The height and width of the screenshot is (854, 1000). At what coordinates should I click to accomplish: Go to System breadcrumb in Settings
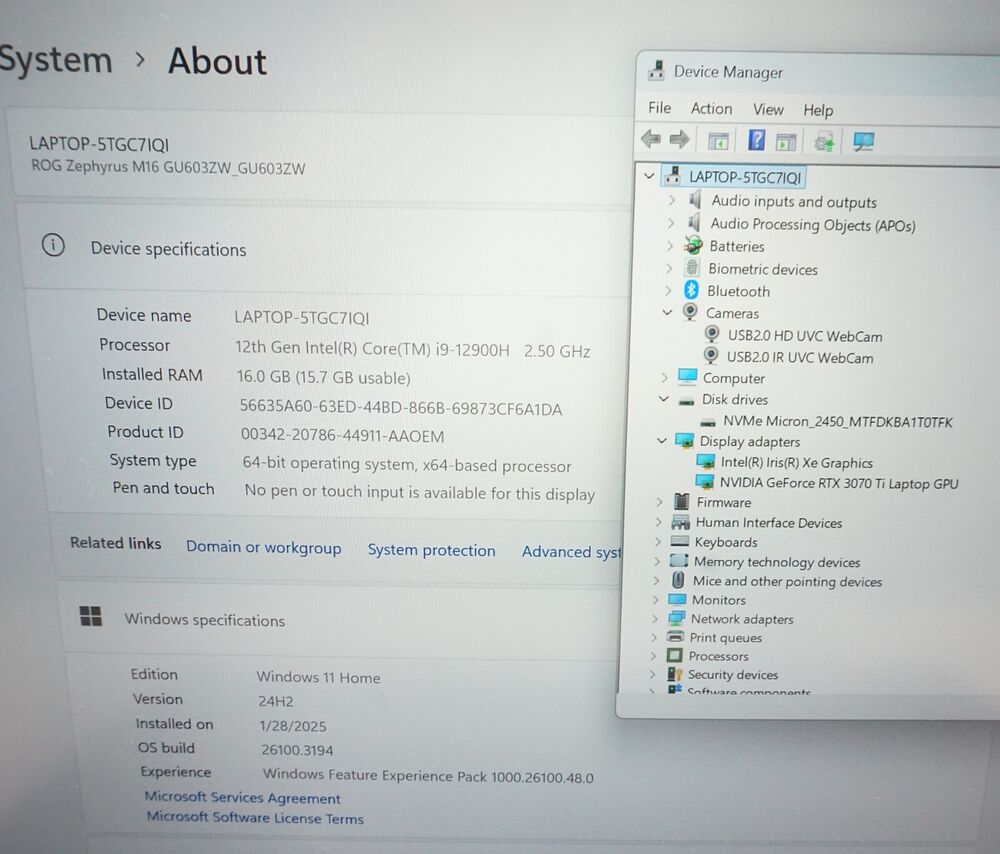pyautogui.click(x=55, y=59)
